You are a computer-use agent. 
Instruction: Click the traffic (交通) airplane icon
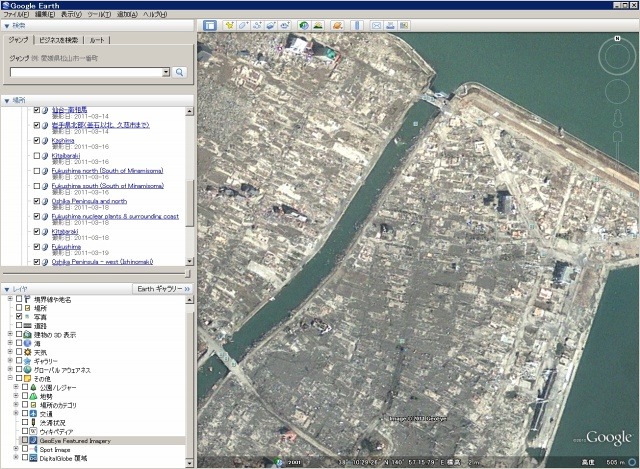tap(33, 414)
